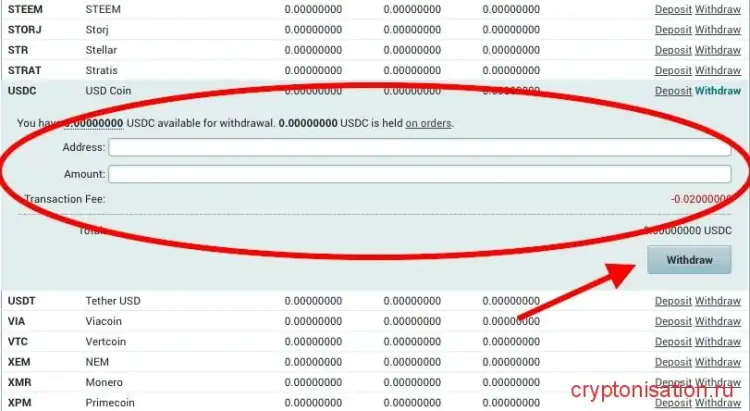Click the bold held-on-orders USDC amount

(x=308, y=123)
